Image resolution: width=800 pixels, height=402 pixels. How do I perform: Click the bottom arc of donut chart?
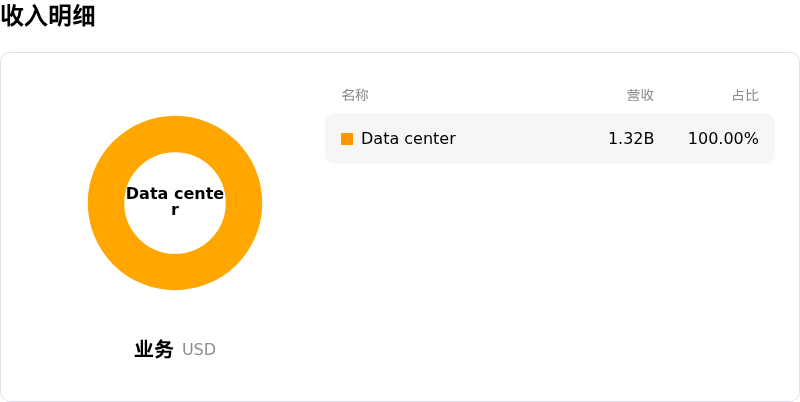click(175, 272)
